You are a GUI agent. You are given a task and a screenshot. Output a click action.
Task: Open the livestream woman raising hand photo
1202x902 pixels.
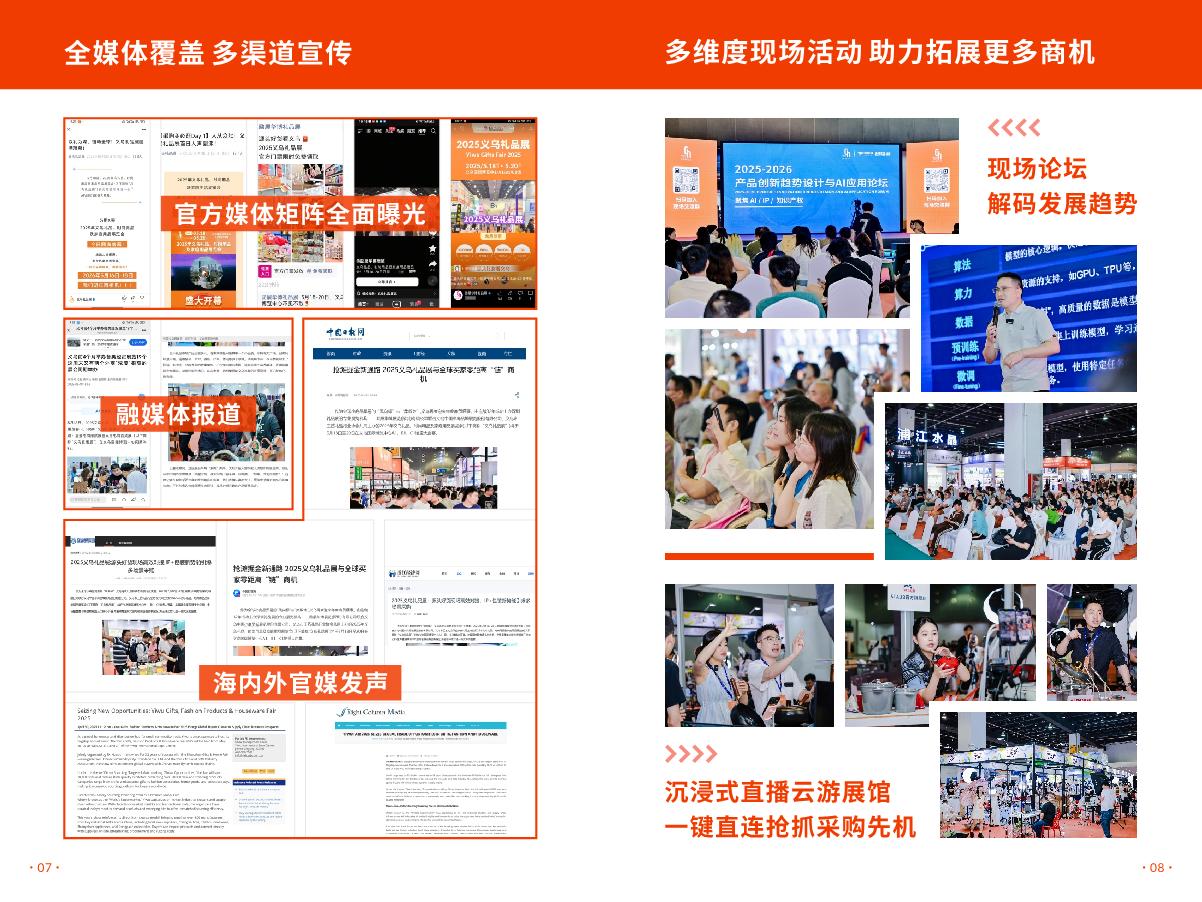pos(749,655)
